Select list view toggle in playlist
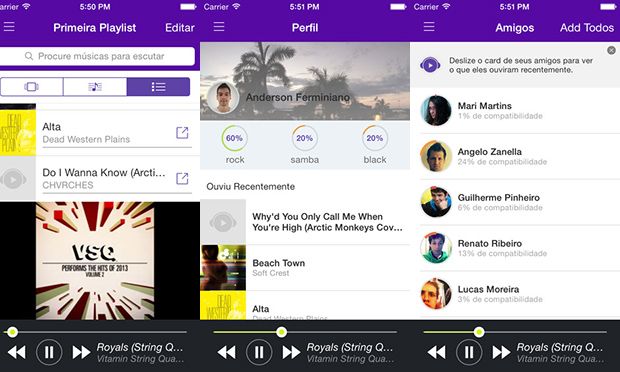This screenshot has height=372, width=620. [158, 87]
